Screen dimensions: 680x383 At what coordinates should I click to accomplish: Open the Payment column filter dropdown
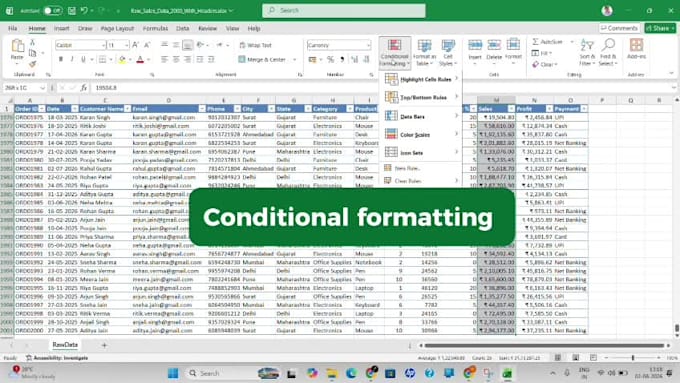[584, 109]
